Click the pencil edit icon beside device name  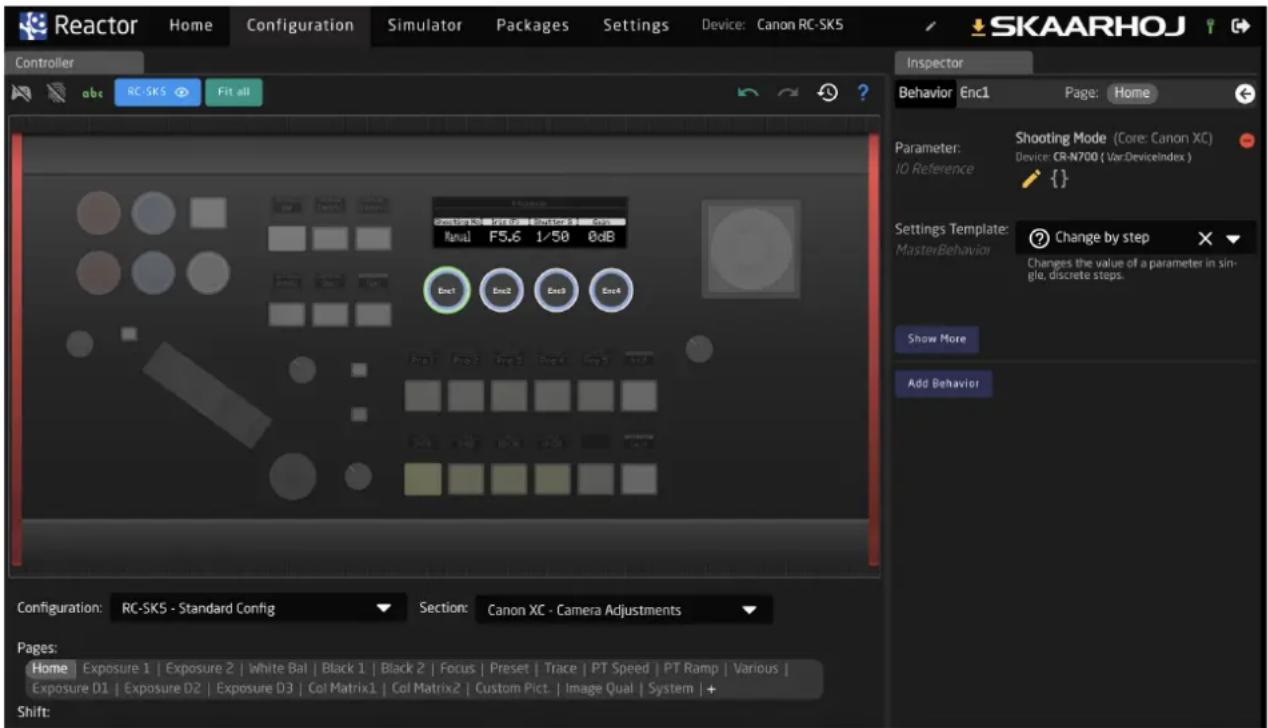click(930, 26)
